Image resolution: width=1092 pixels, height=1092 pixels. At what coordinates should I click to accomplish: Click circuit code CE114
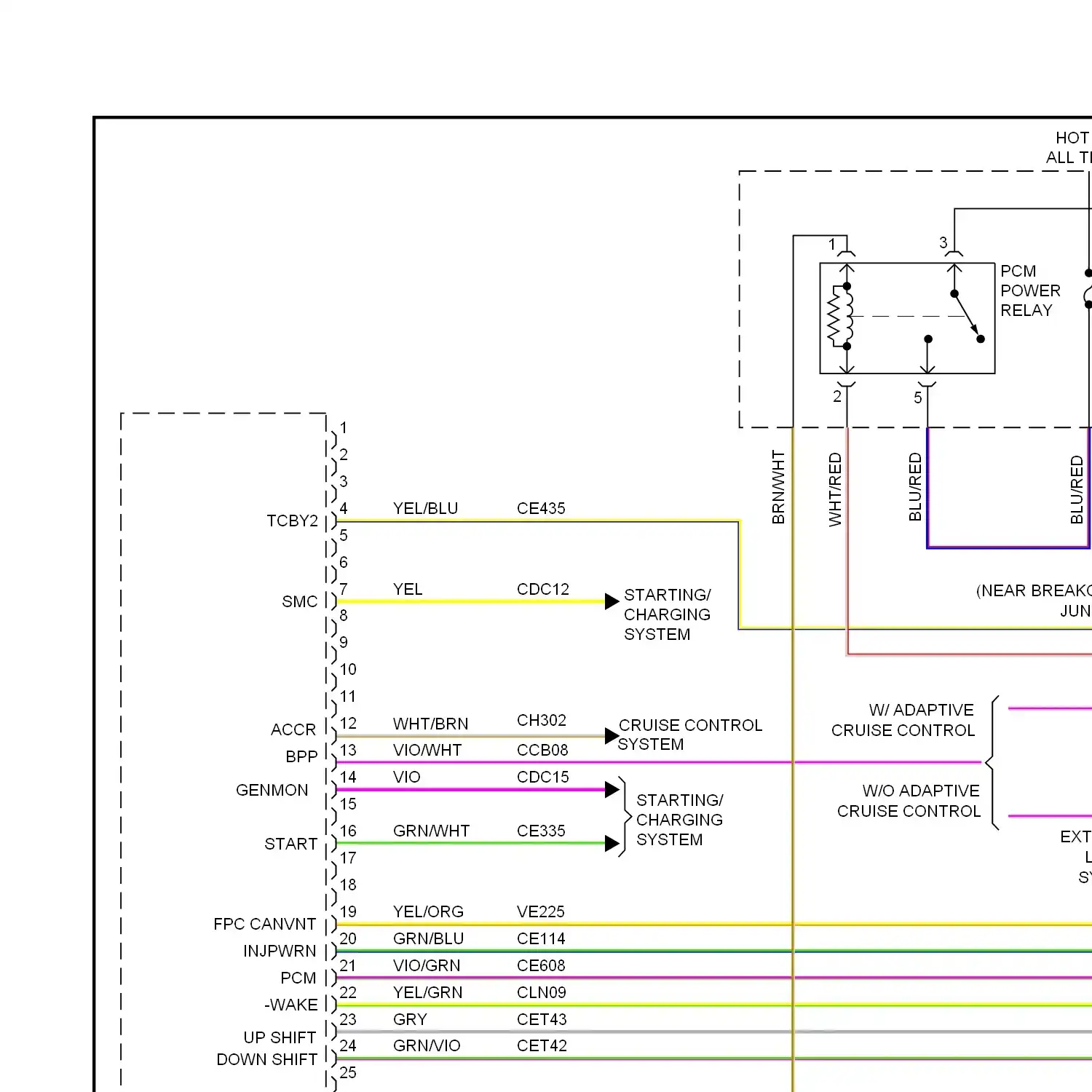541,938
